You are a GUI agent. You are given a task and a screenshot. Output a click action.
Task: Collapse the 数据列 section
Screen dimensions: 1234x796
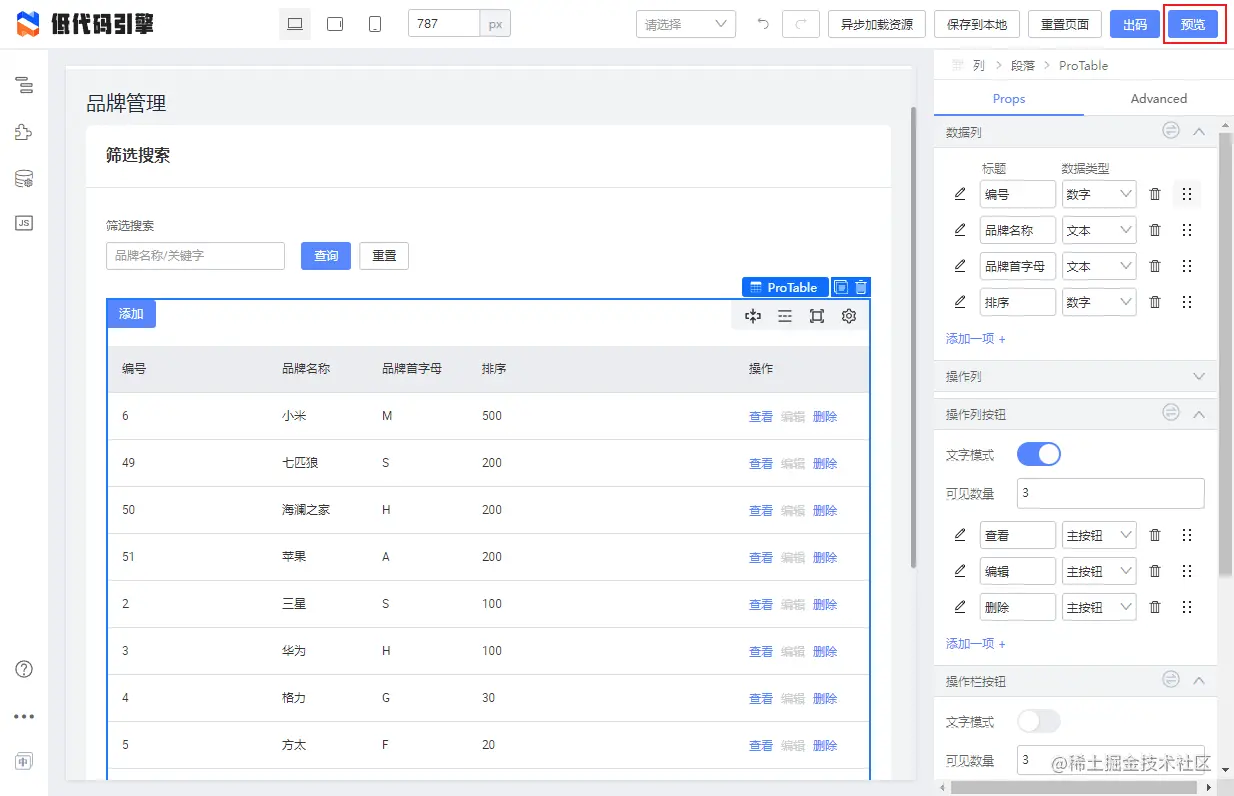[1199, 131]
